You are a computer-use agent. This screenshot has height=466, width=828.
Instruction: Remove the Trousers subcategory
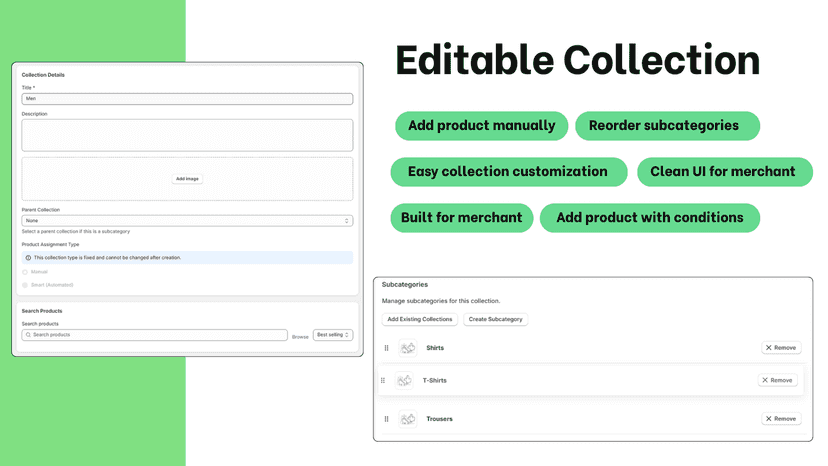[781, 419]
